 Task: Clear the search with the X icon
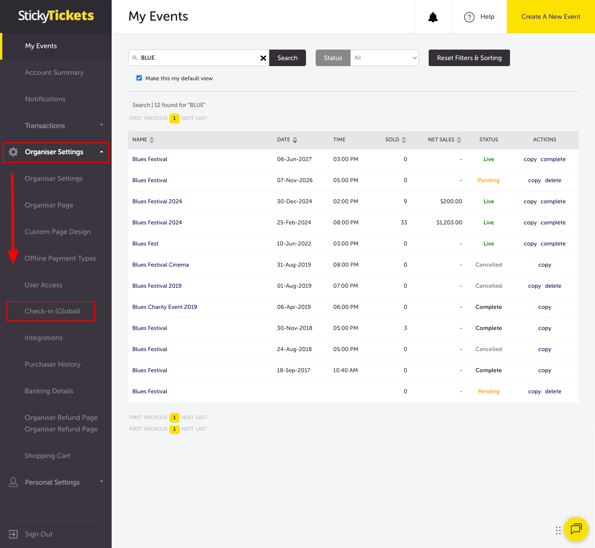tap(263, 58)
